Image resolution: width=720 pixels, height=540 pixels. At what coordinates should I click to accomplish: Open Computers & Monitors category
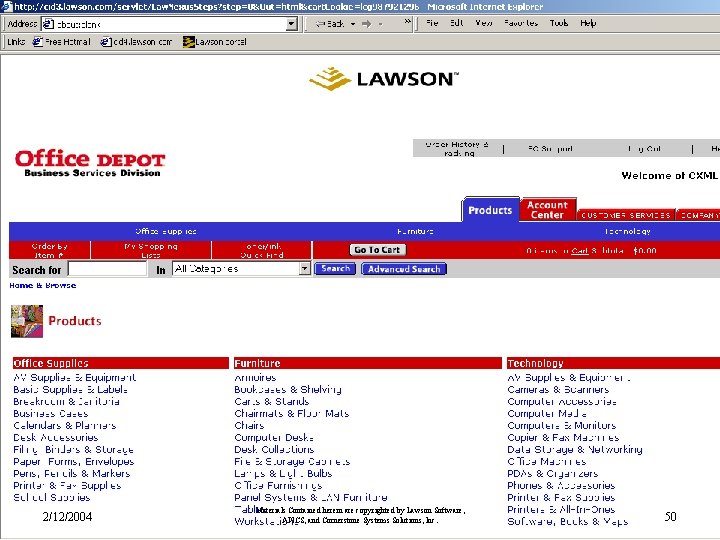pyautogui.click(x=562, y=425)
